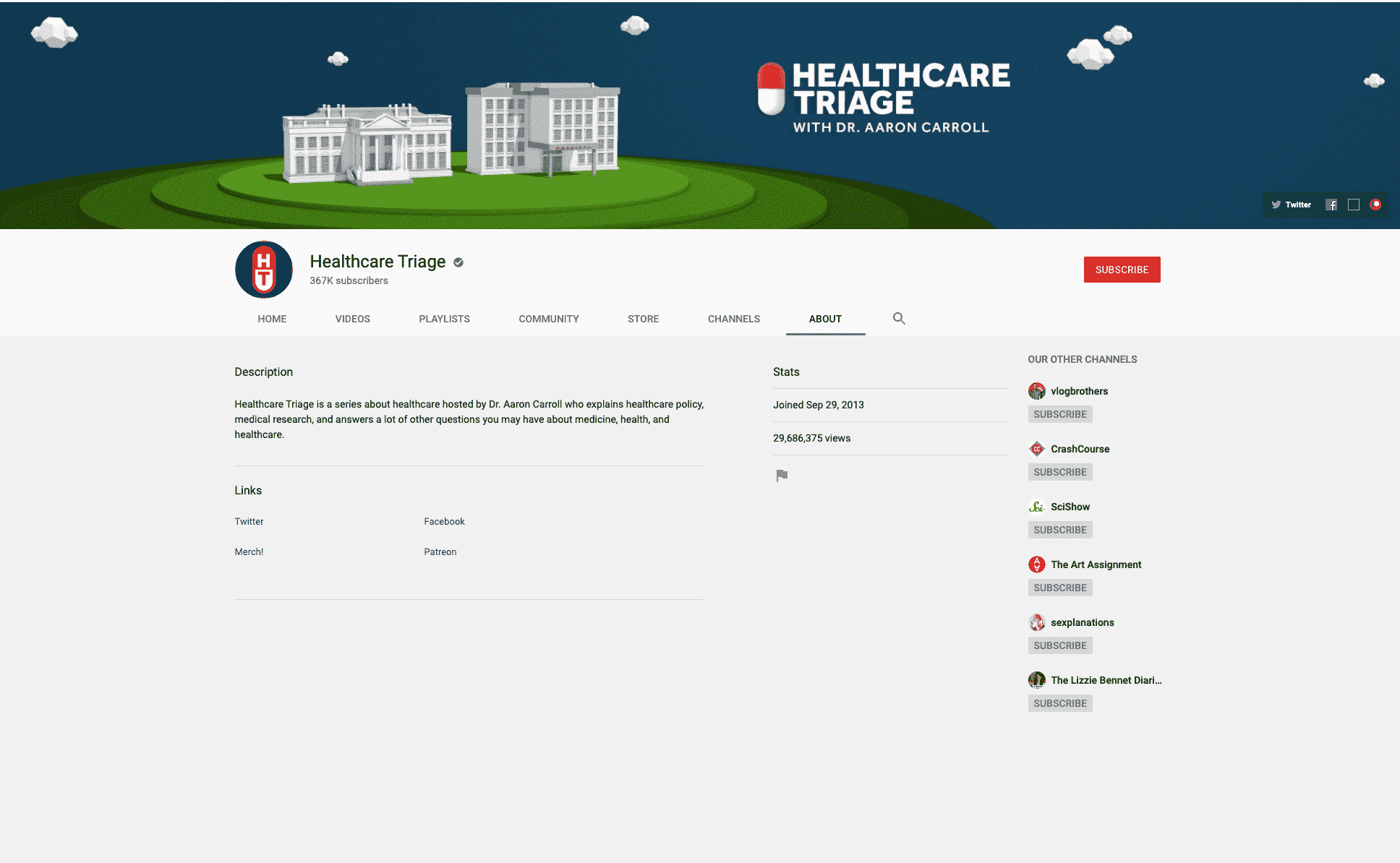Open the Facebook link under Links
Viewport: 1400px width, 863px height.
pyautogui.click(x=444, y=521)
